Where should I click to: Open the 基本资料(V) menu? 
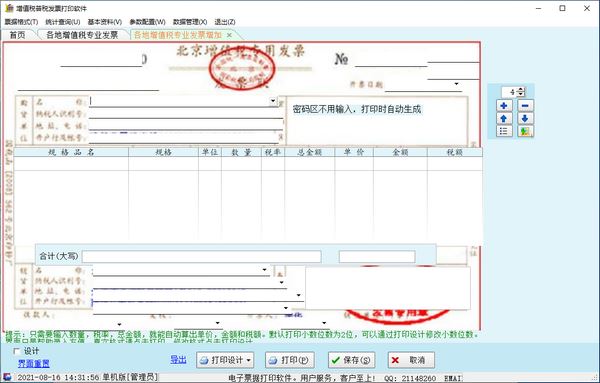point(105,22)
